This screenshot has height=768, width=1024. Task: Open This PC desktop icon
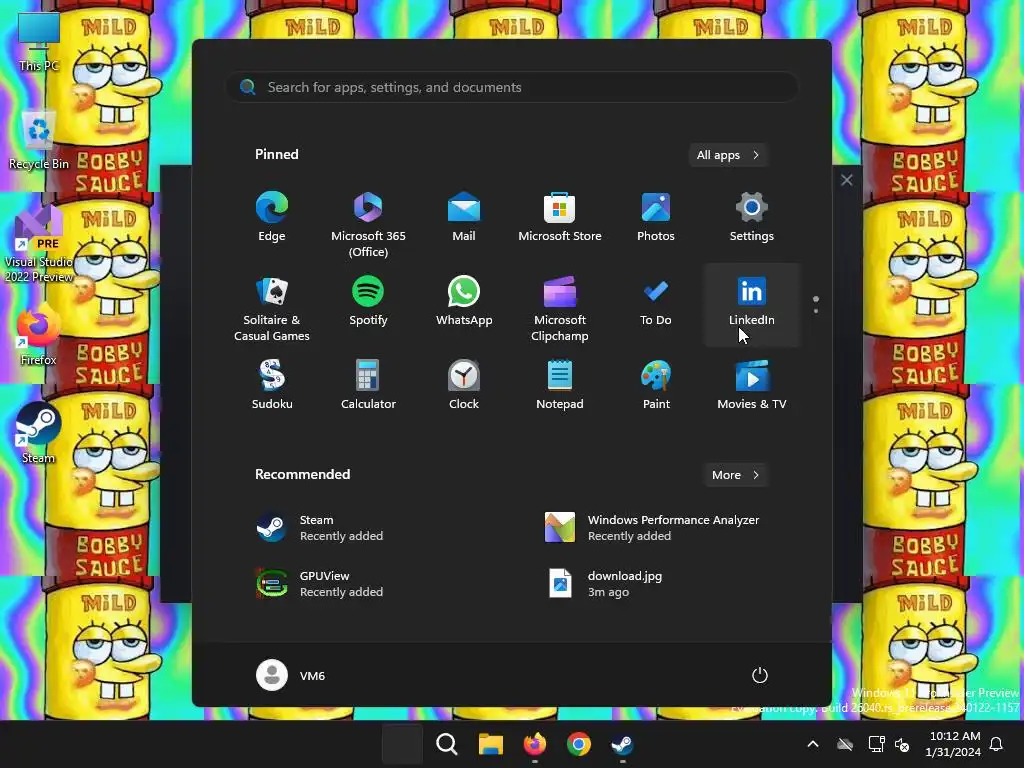point(39,42)
